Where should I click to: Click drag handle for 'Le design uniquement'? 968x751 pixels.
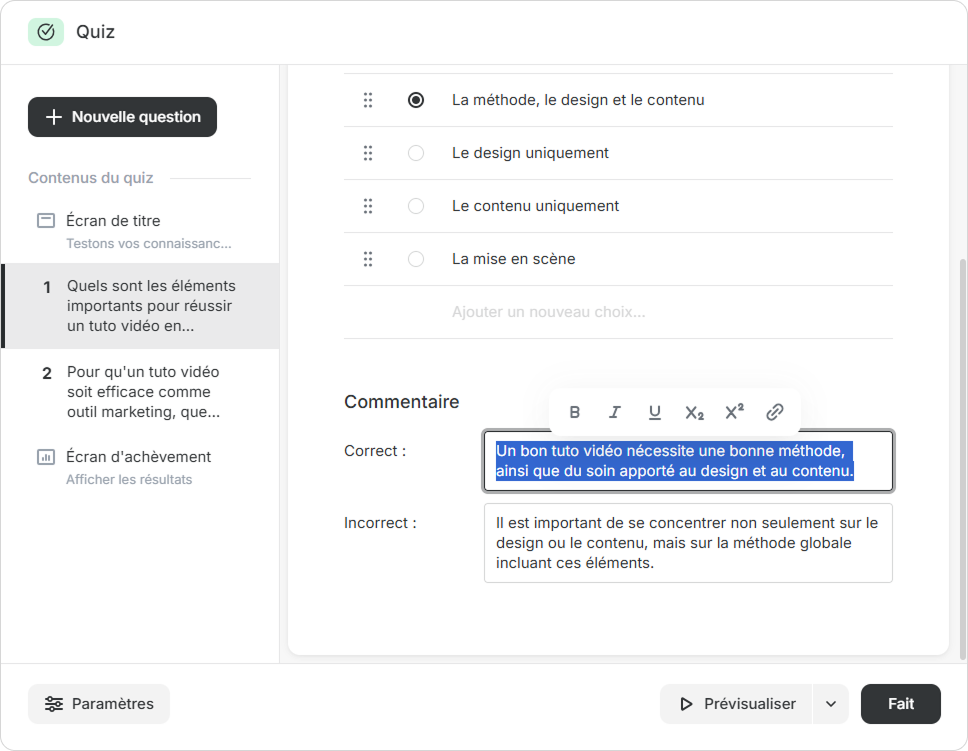368,153
